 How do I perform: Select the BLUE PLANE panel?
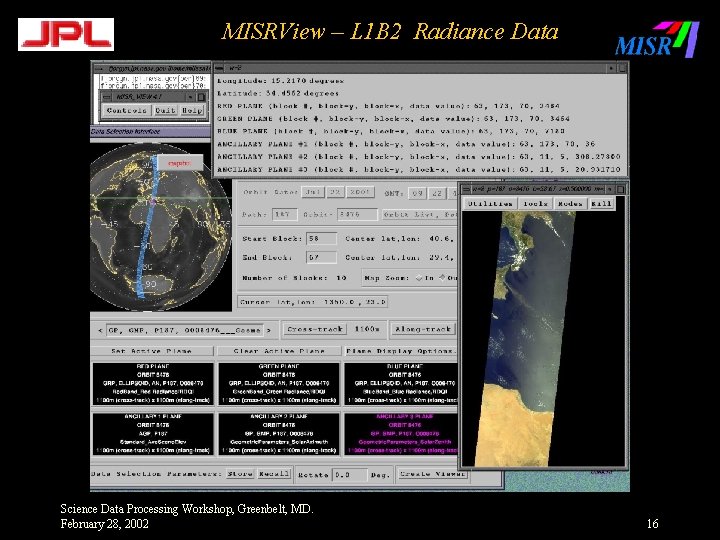(x=401, y=384)
